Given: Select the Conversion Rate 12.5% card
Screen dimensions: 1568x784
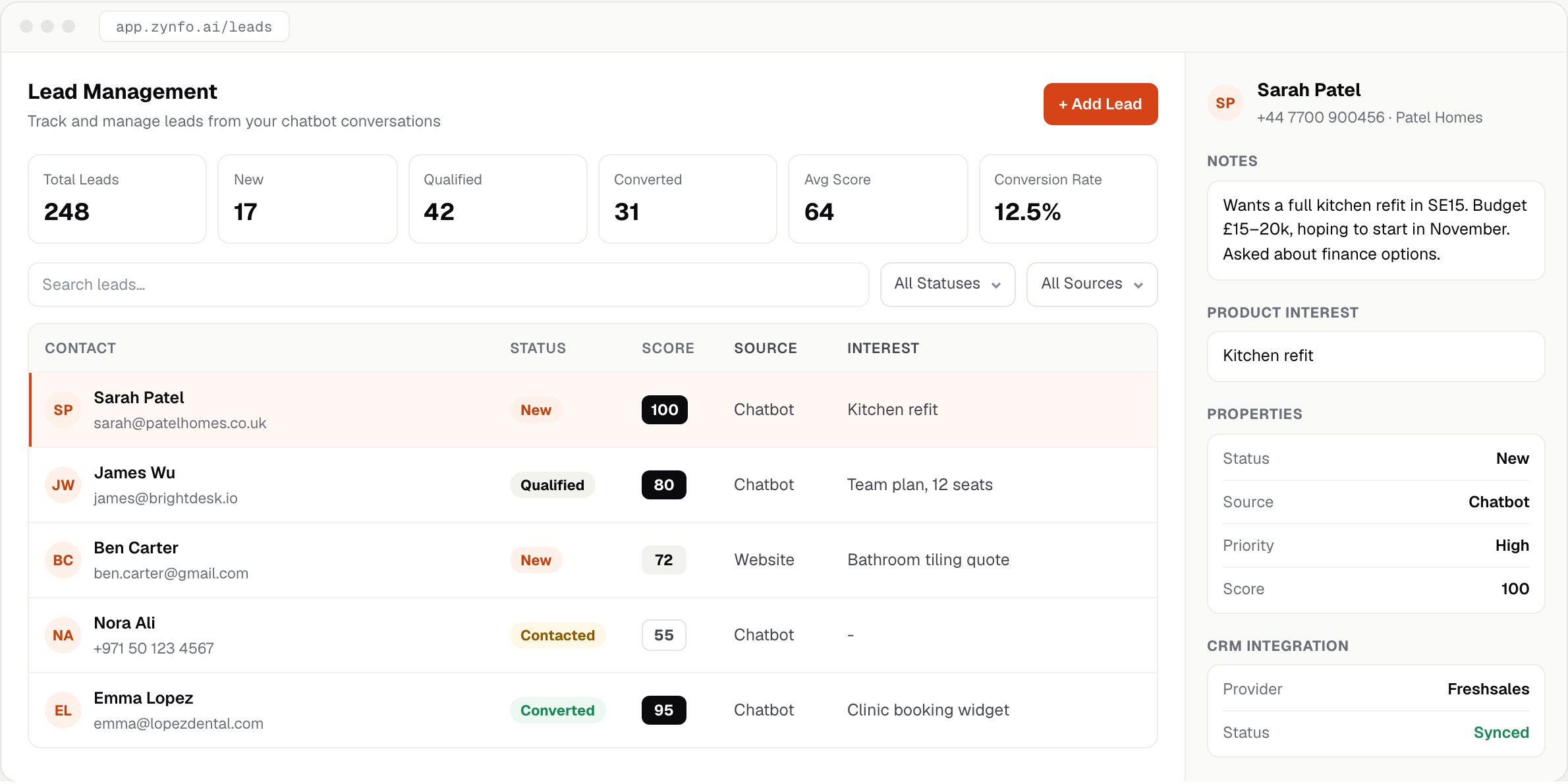Looking at the screenshot, I should click(1069, 199).
